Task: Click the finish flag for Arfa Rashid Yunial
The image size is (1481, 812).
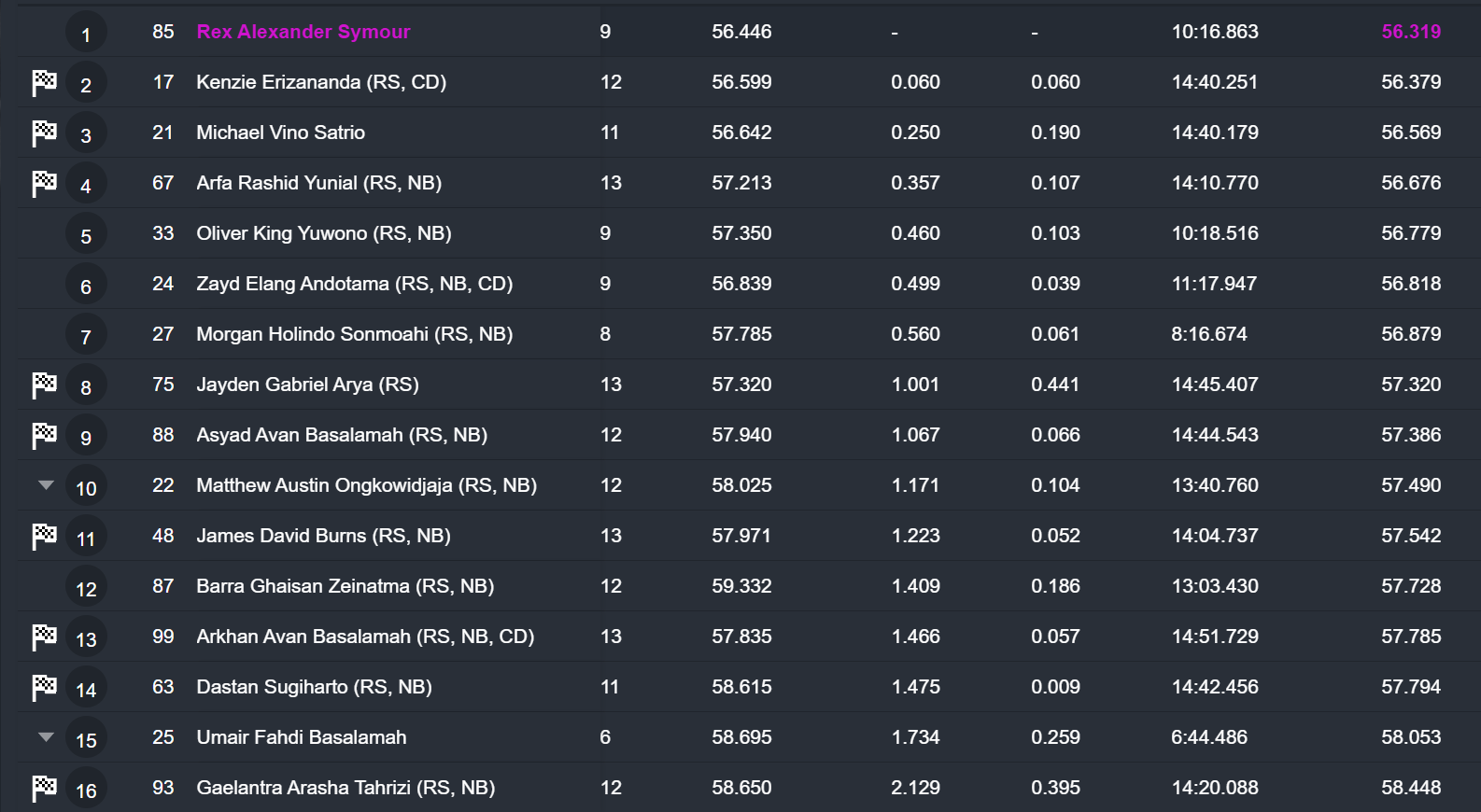Action: click(44, 184)
